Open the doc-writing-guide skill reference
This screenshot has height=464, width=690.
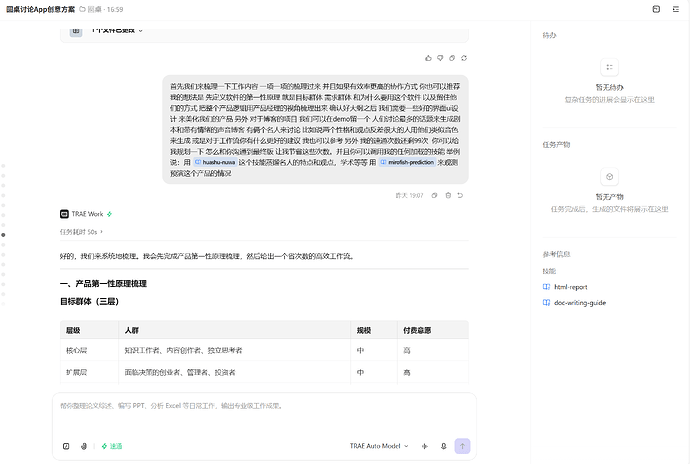(580, 303)
